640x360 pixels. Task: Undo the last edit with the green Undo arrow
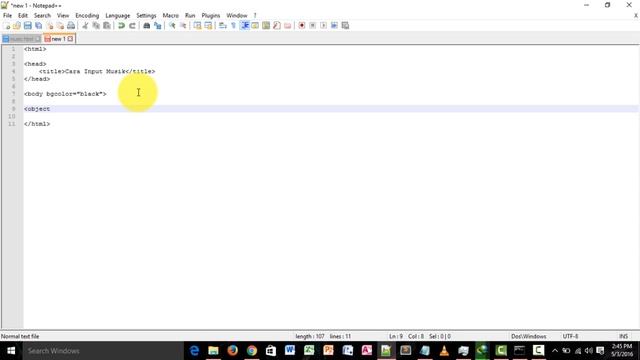(x=121, y=26)
